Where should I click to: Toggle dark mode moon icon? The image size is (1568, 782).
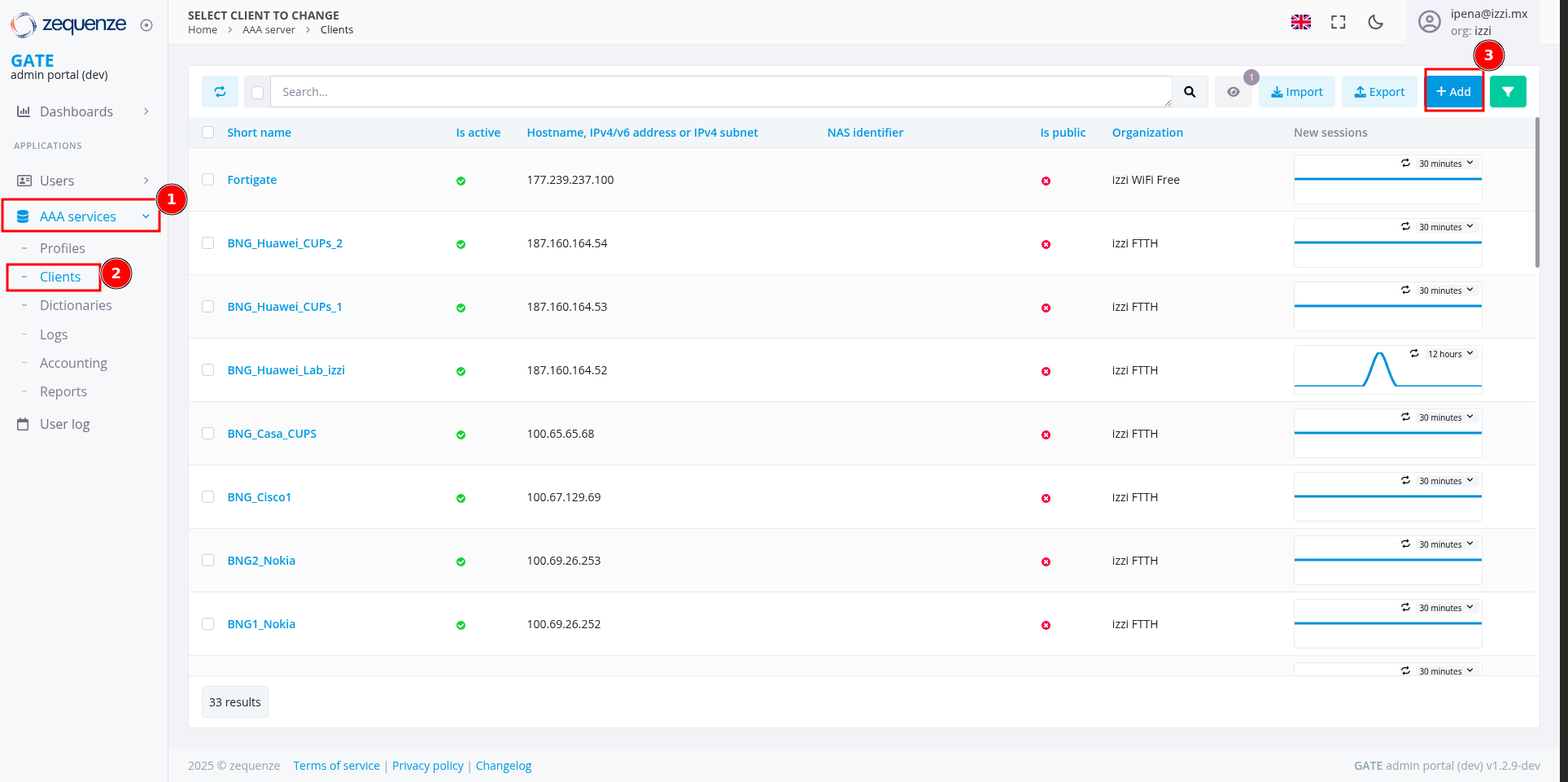pos(1375,22)
